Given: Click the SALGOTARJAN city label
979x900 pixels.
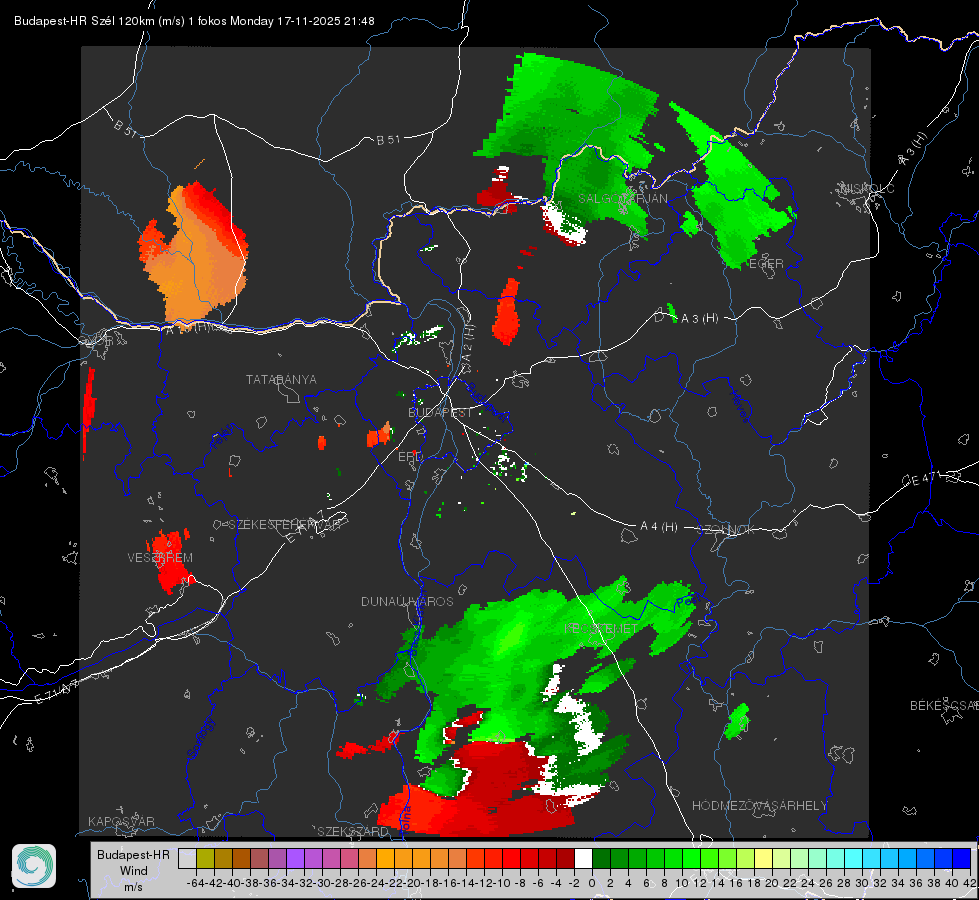Looking at the screenshot, I should [x=622, y=199].
